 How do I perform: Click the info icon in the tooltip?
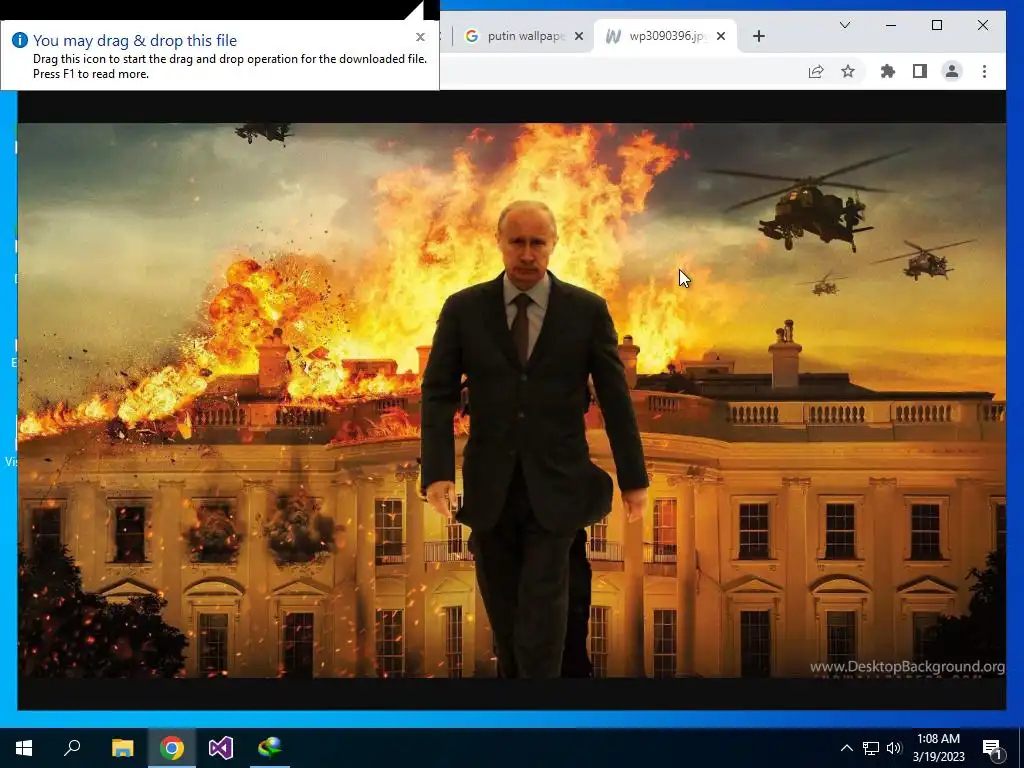[x=20, y=40]
